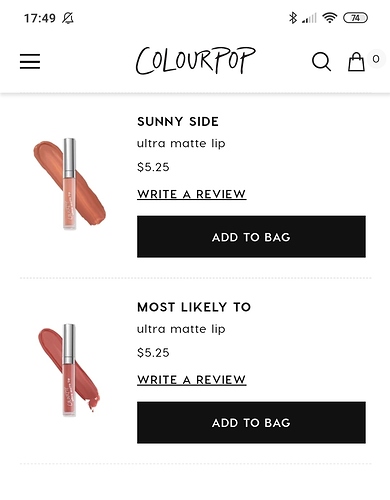Add Most Likely To to bag
Image resolution: width=390 pixels, height=500 pixels.
click(251, 422)
